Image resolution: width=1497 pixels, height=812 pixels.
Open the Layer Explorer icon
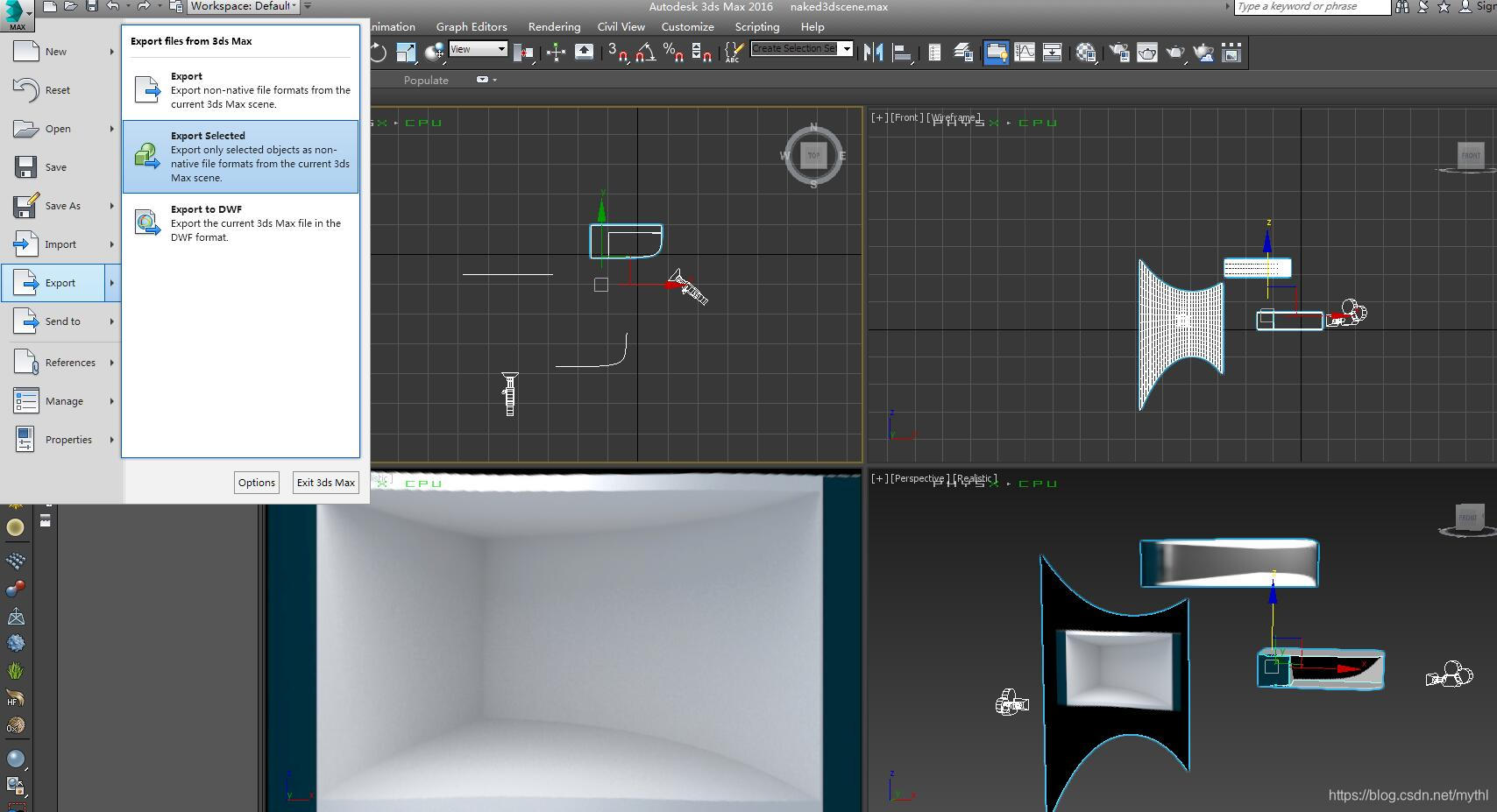pyautogui.click(x=963, y=53)
